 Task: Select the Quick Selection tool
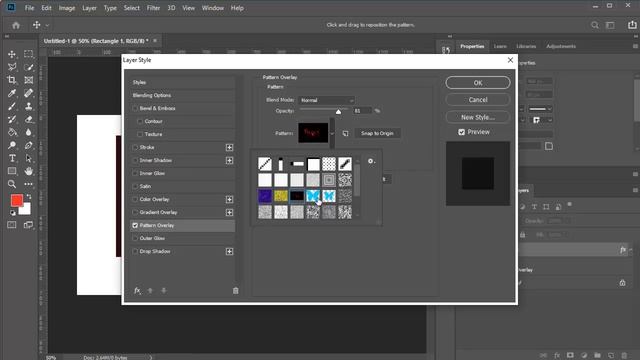point(29,67)
